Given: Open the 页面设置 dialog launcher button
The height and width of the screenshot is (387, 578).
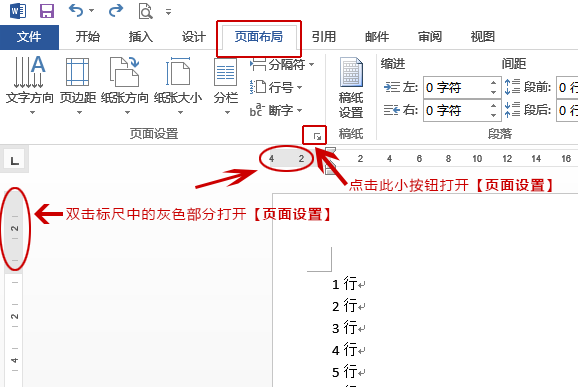Looking at the screenshot, I should point(317,137).
